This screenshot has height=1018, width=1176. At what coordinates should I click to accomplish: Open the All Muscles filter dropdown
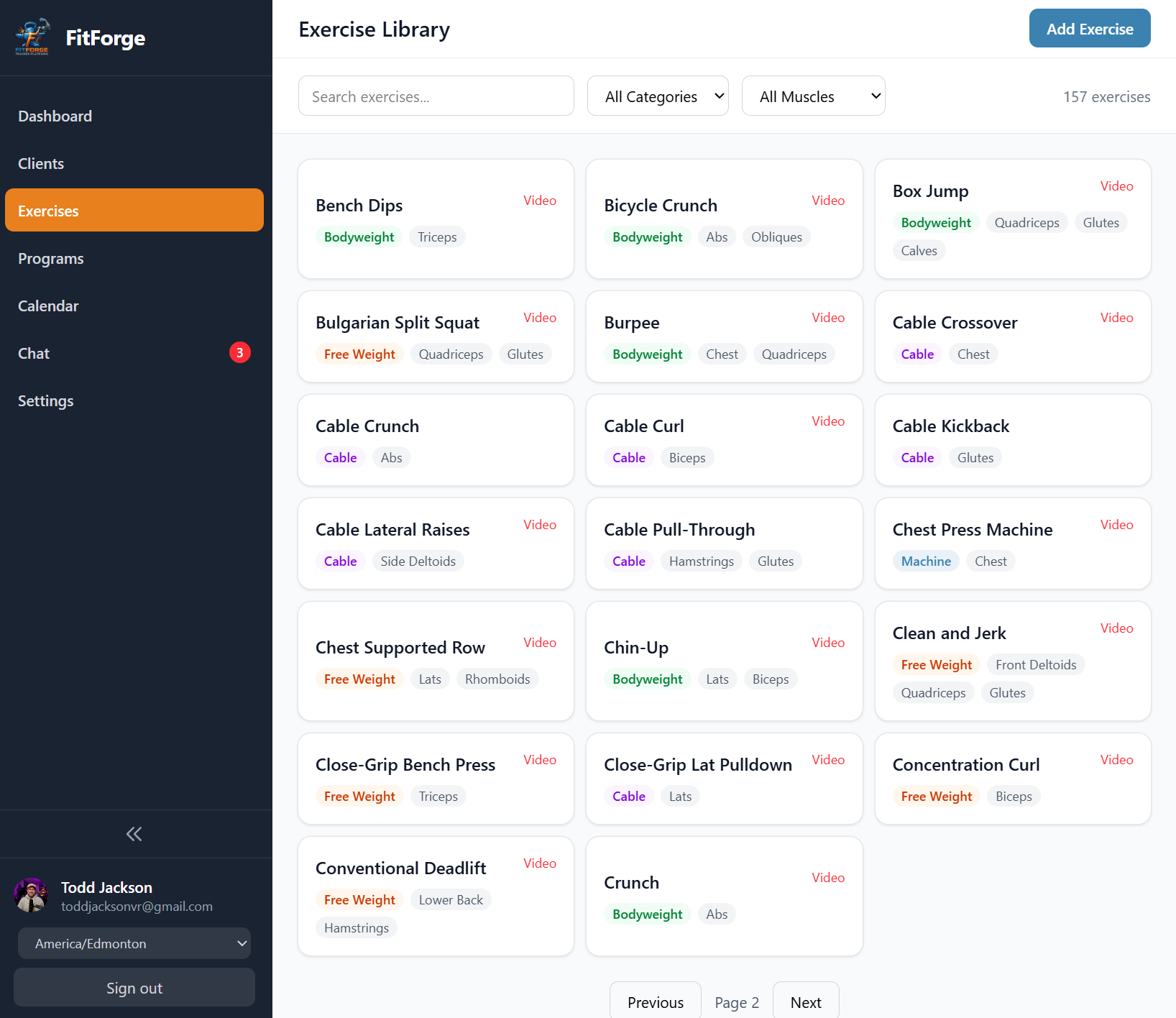click(x=813, y=96)
